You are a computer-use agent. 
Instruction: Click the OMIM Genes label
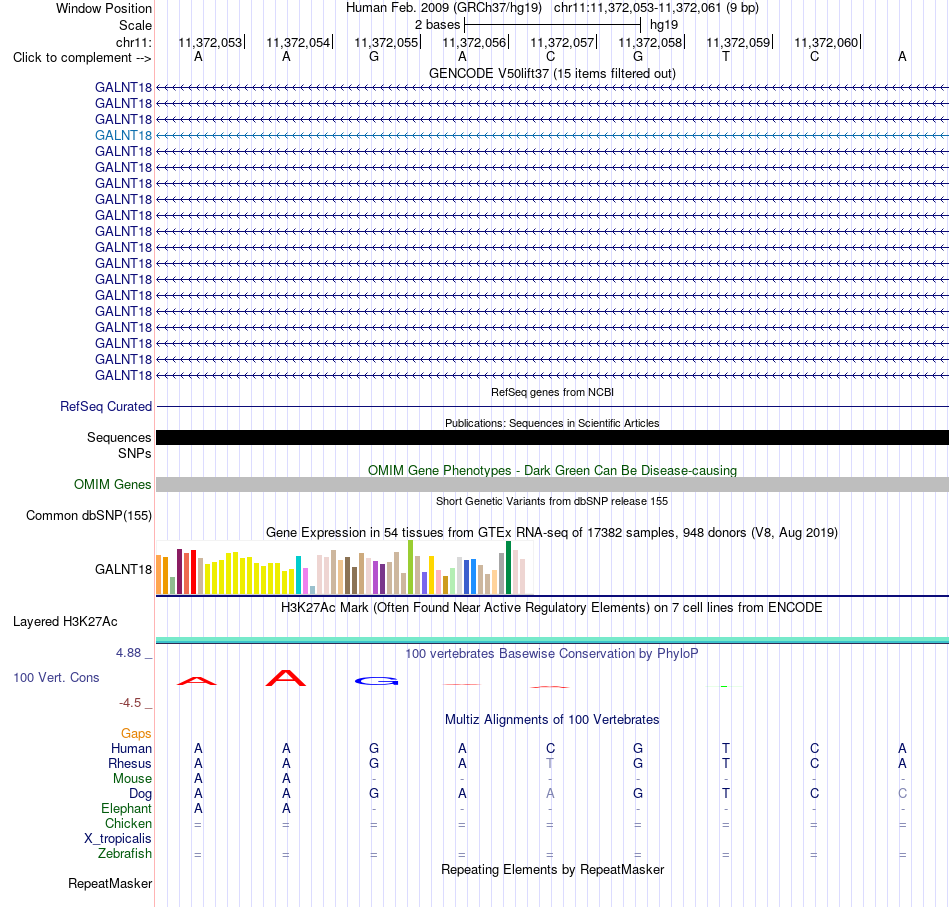112,485
